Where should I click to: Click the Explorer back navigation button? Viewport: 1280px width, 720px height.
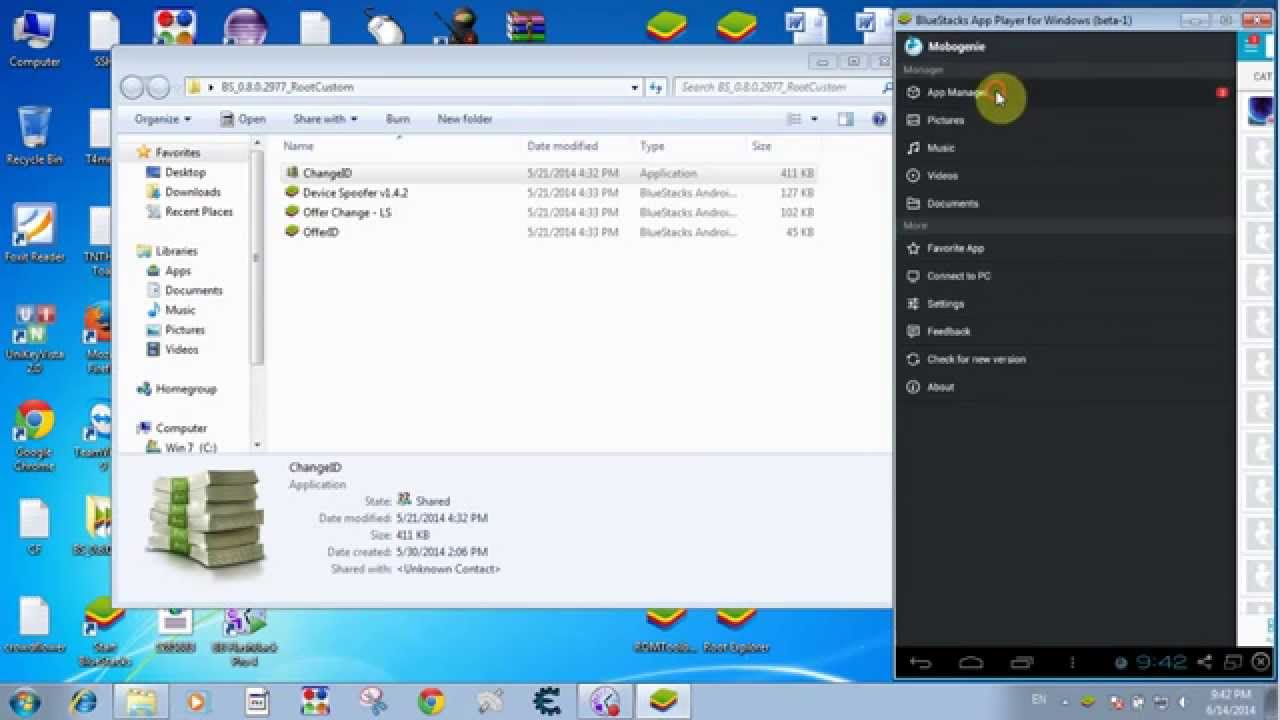[x=132, y=87]
